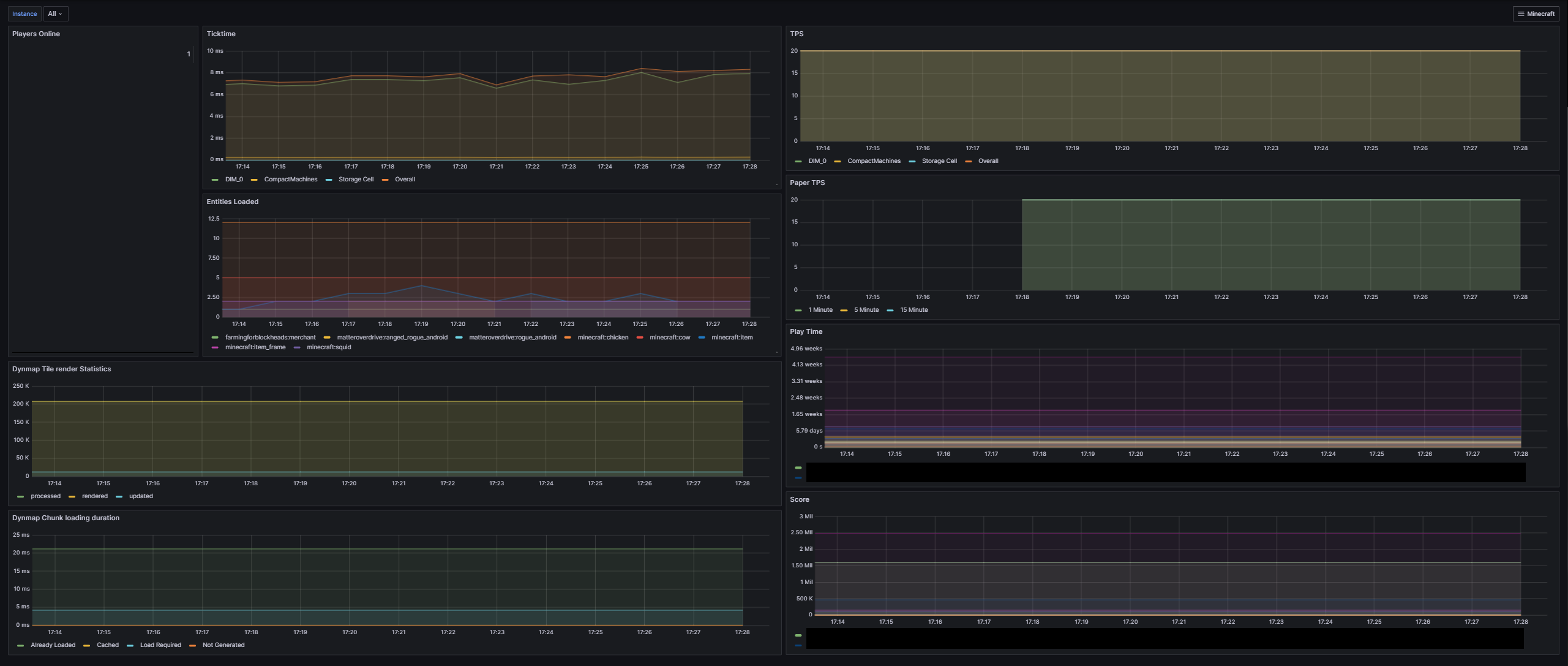Toggle minecraft:squid series in Entities Loaded
Image resolution: width=1568 pixels, height=666 pixels.
click(329, 347)
